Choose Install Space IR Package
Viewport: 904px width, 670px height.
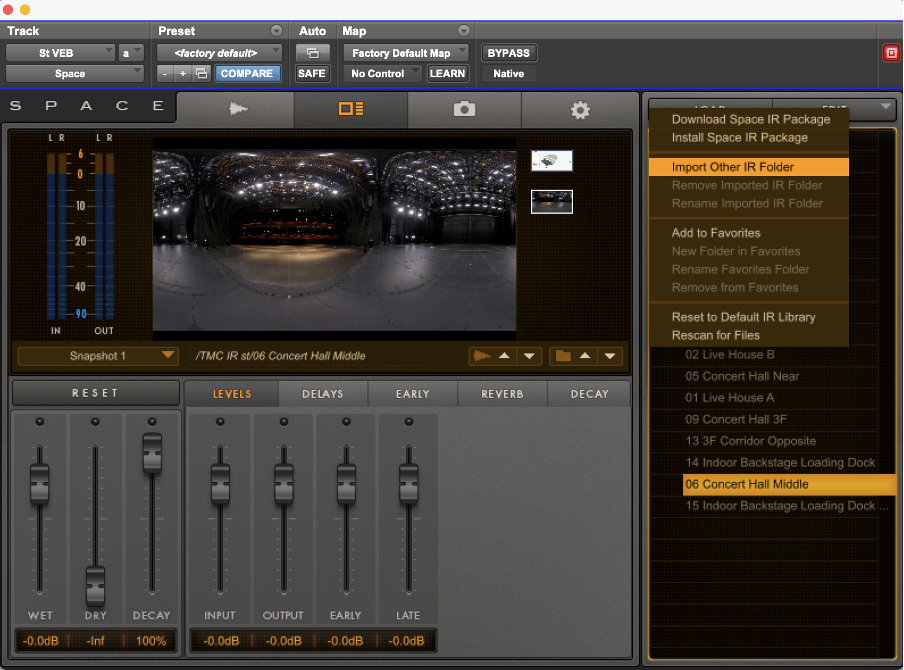pyautogui.click(x=748, y=138)
